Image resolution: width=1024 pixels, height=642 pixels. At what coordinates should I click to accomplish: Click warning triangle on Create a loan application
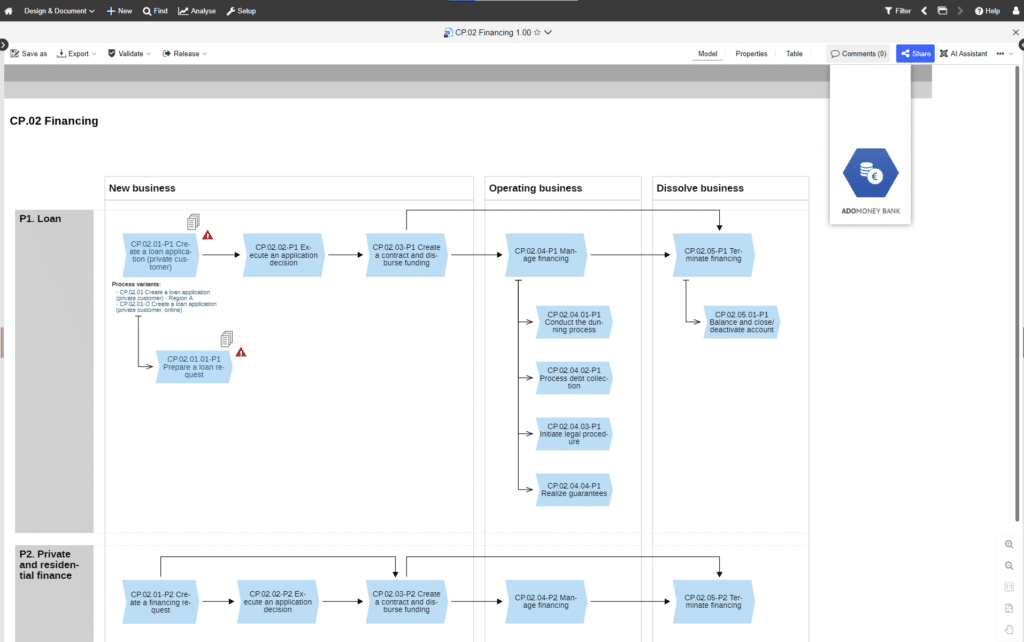tap(208, 235)
